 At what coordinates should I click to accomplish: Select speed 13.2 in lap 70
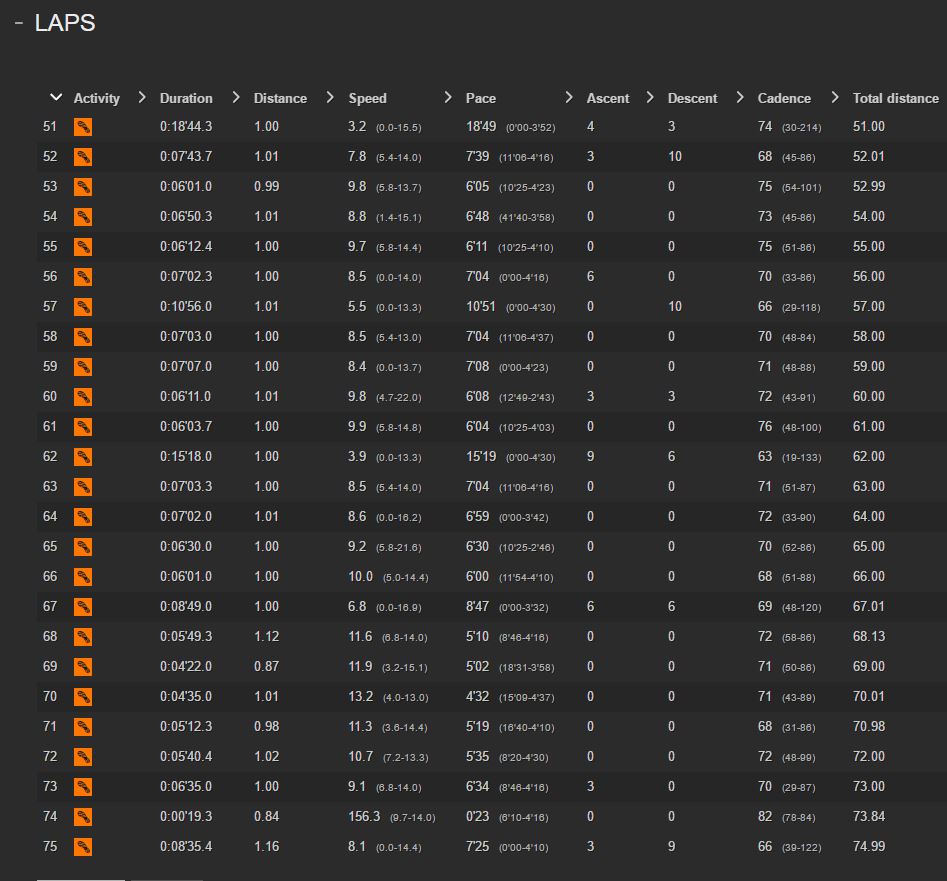point(361,697)
